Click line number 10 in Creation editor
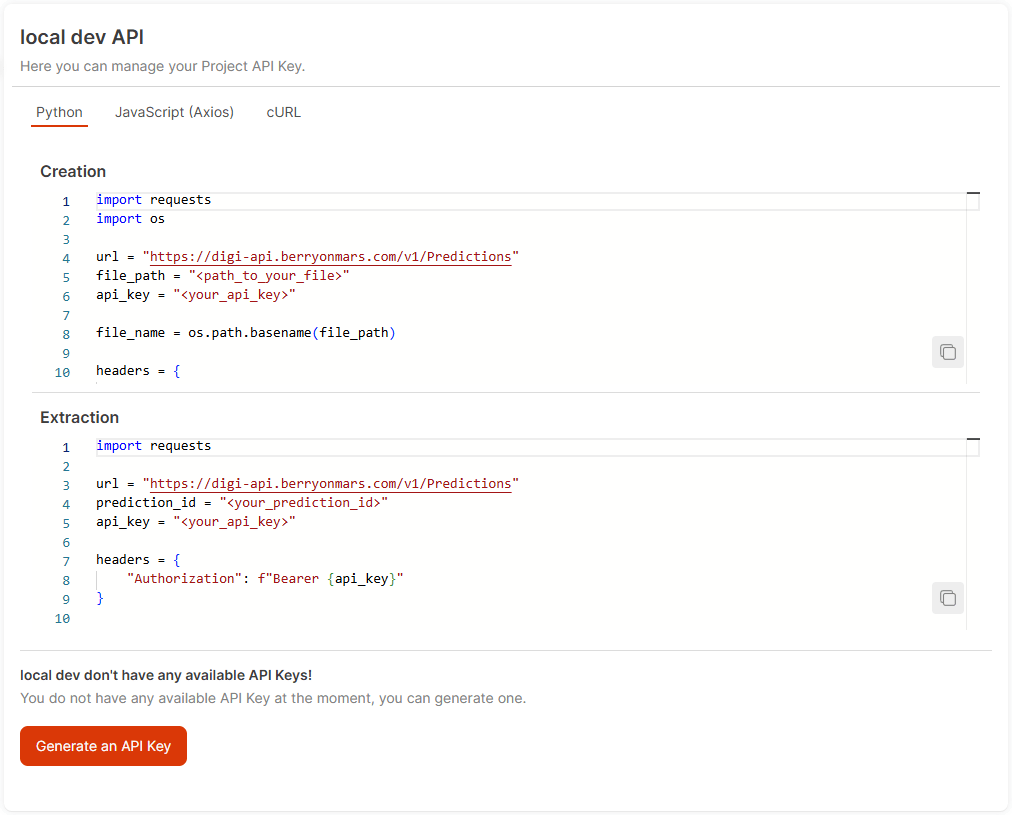The width and height of the screenshot is (1012, 815). tap(63, 372)
